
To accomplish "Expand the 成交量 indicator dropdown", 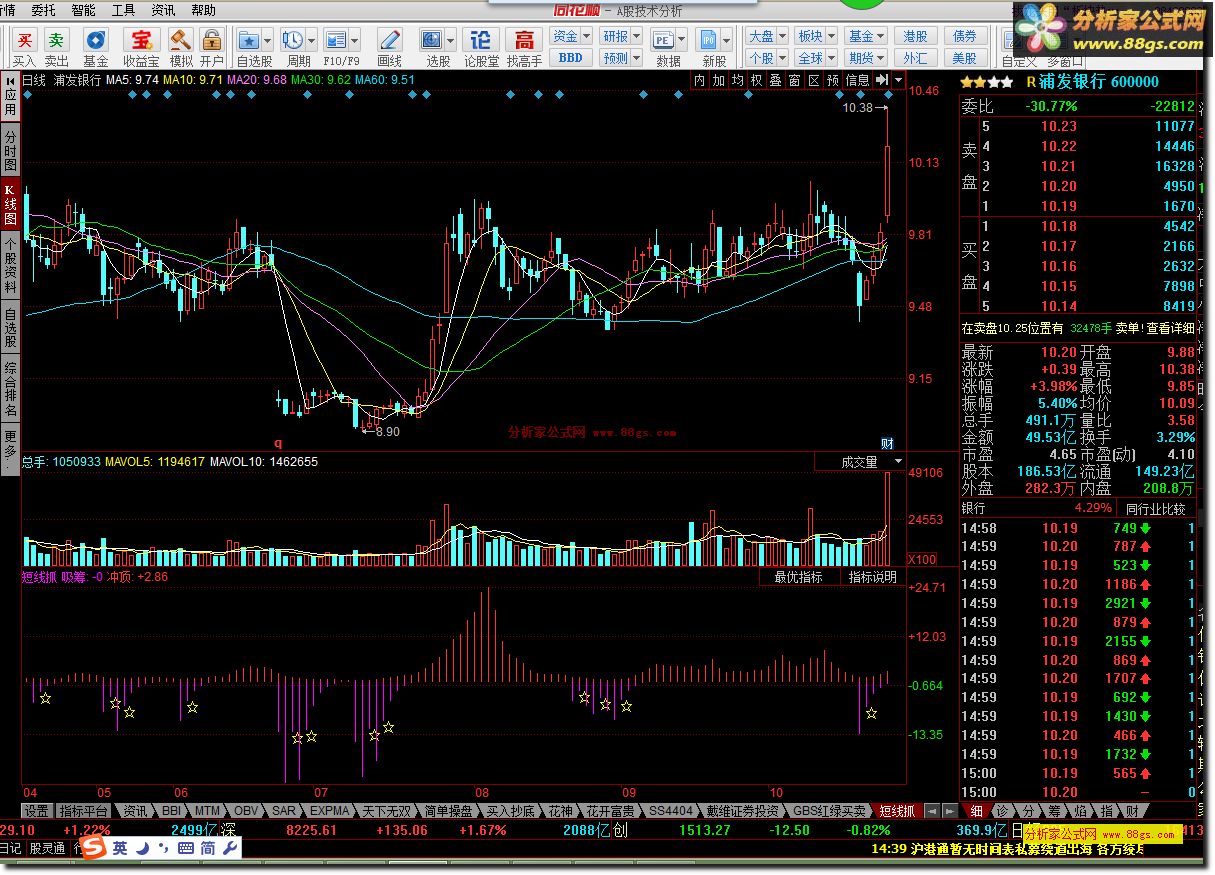I will pos(898,462).
